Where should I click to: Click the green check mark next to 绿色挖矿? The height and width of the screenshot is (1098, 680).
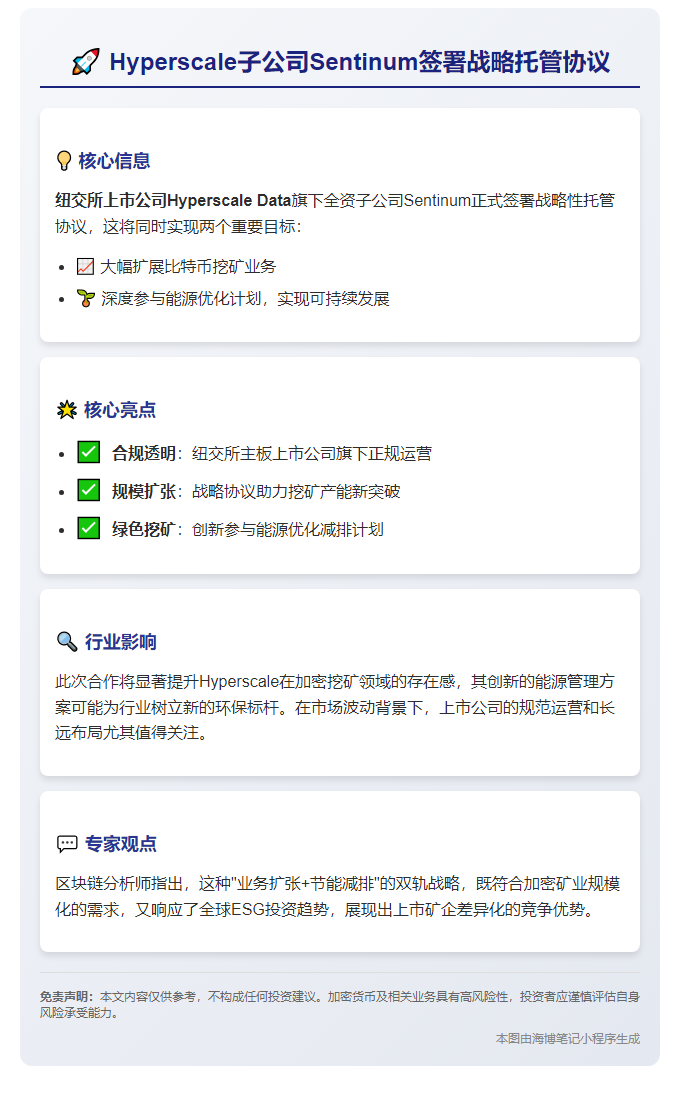88,528
